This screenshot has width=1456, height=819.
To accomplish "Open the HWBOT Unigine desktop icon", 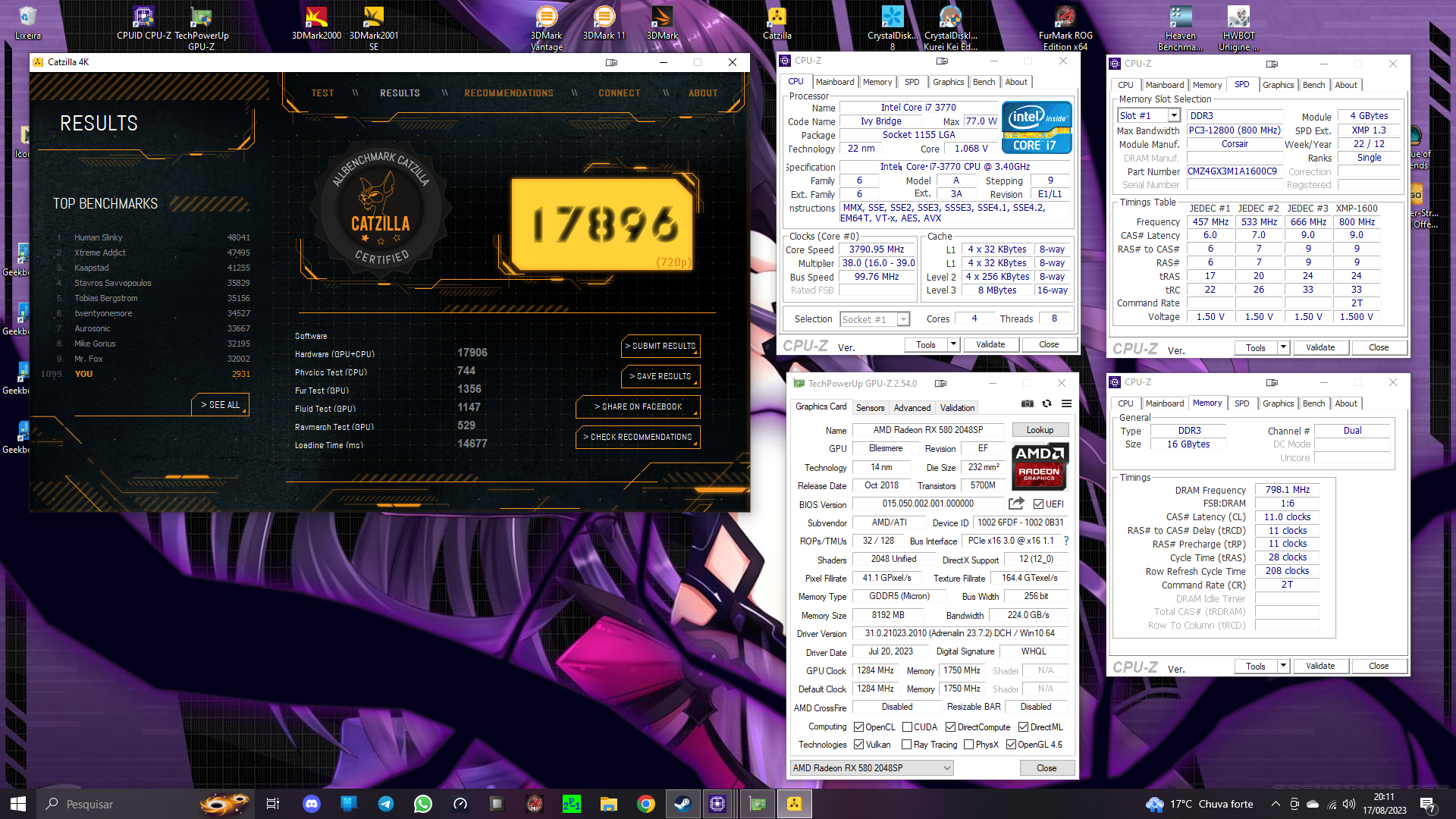I will point(1238,28).
